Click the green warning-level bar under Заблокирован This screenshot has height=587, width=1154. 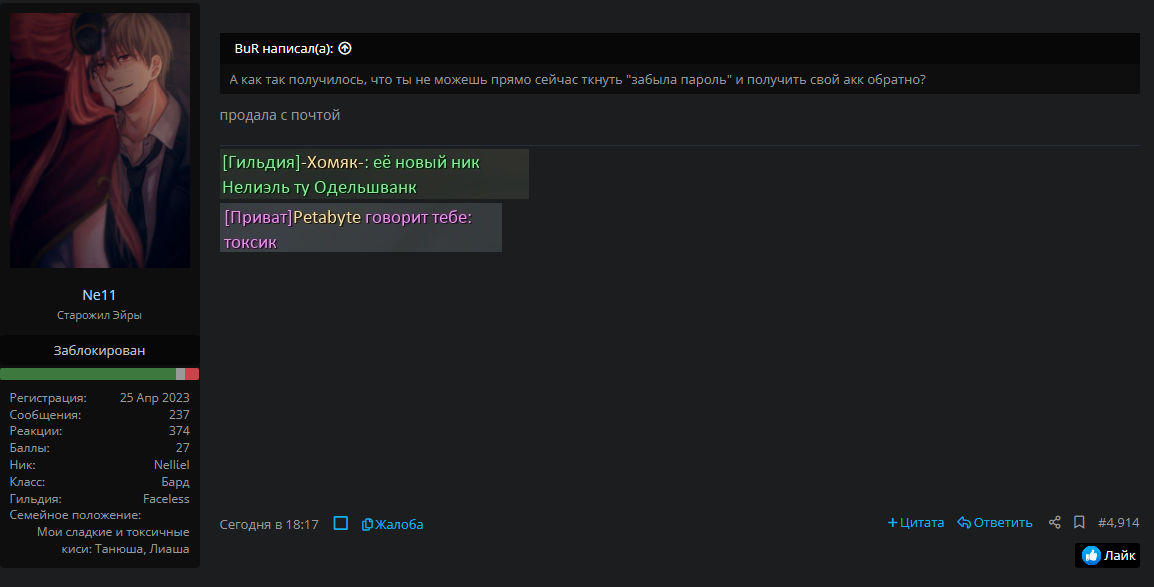[88, 374]
